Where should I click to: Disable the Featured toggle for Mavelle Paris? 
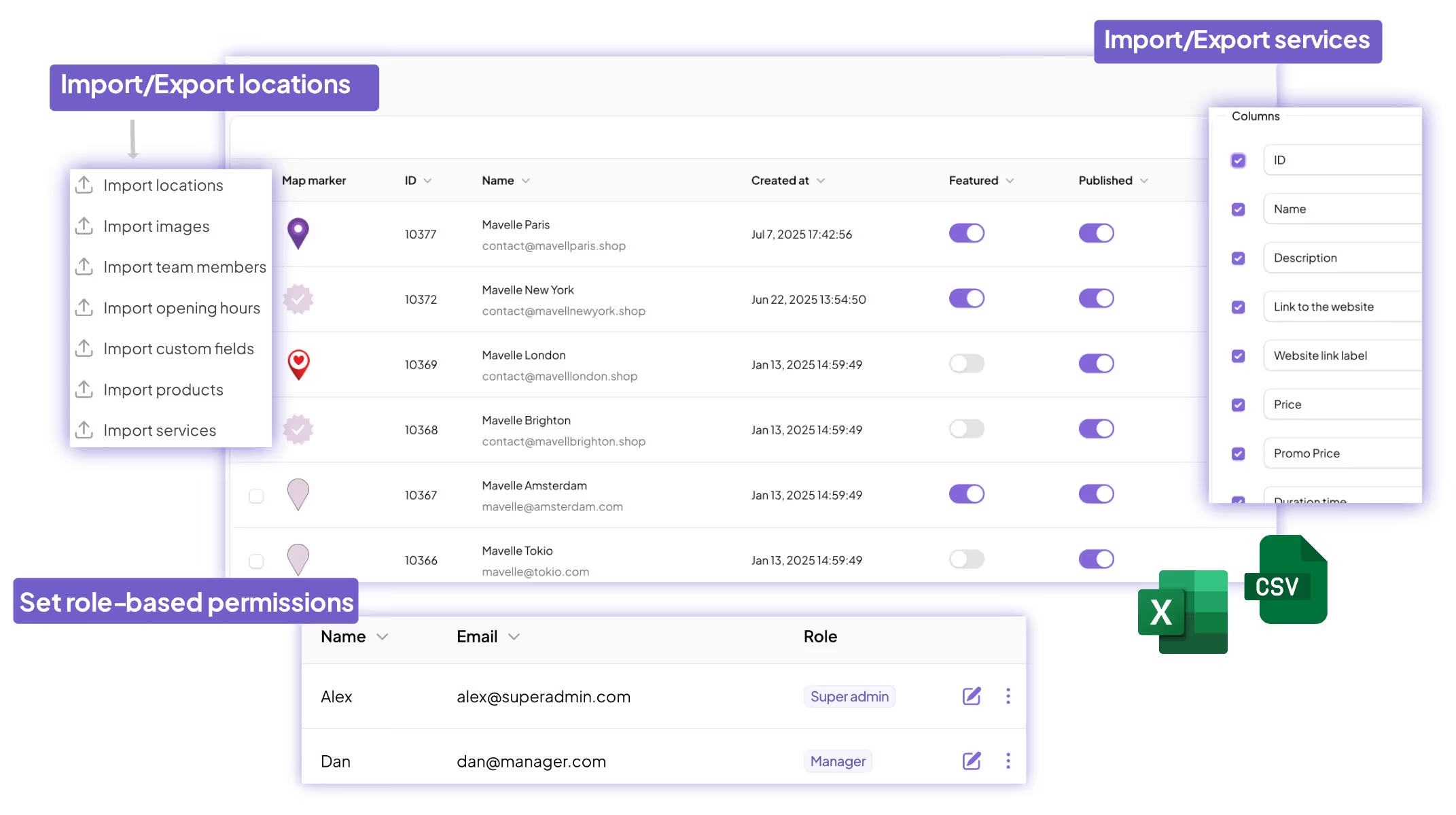966,232
